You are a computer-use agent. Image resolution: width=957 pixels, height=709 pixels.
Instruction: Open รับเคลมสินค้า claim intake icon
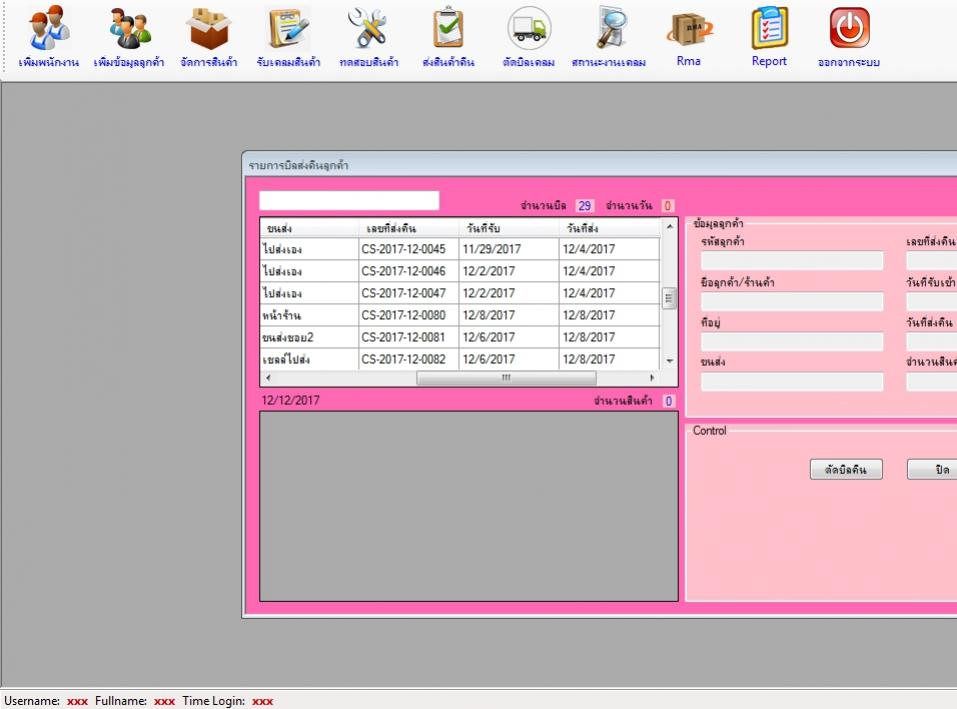pyautogui.click(x=289, y=37)
